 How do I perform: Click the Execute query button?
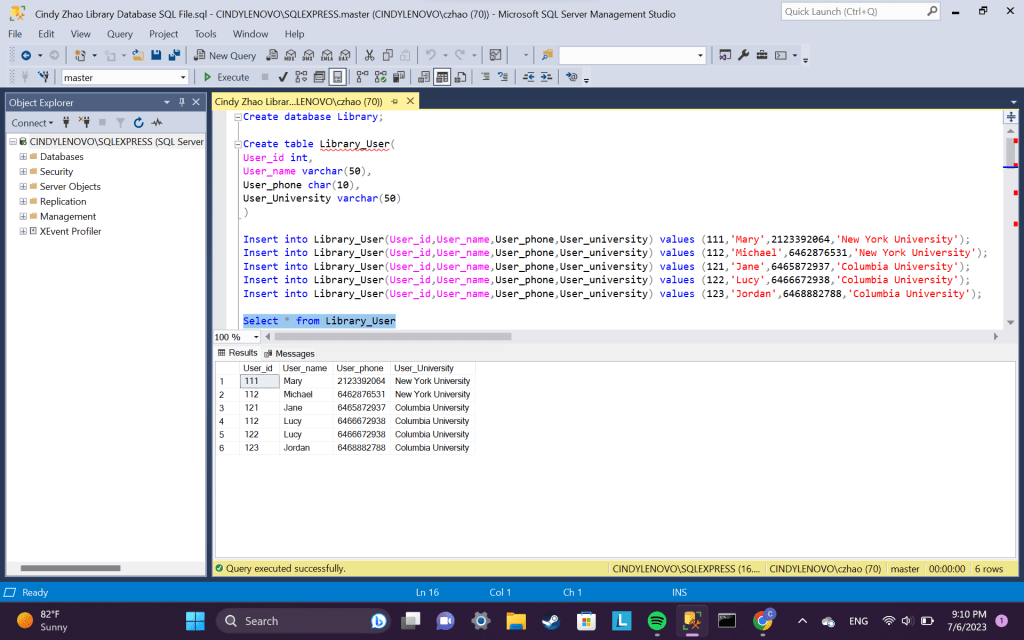coord(226,77)
